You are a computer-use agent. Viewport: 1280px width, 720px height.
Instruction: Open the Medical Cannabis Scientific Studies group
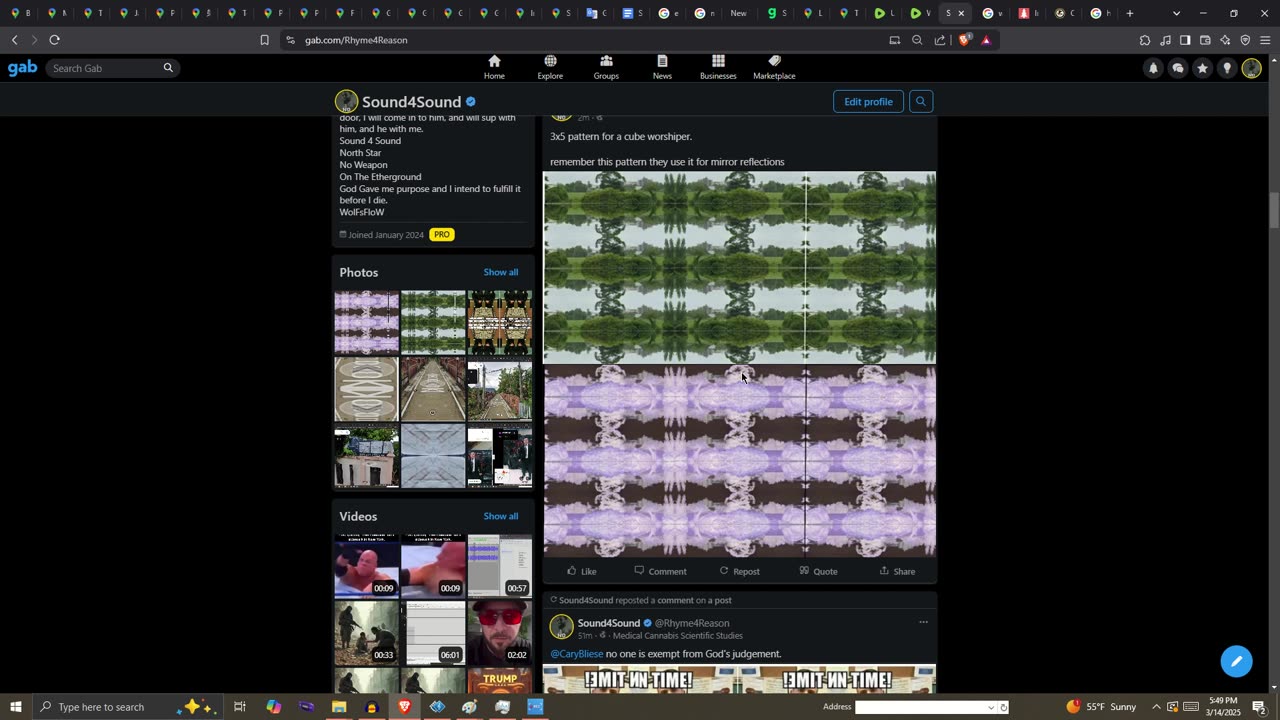(678, 636)
